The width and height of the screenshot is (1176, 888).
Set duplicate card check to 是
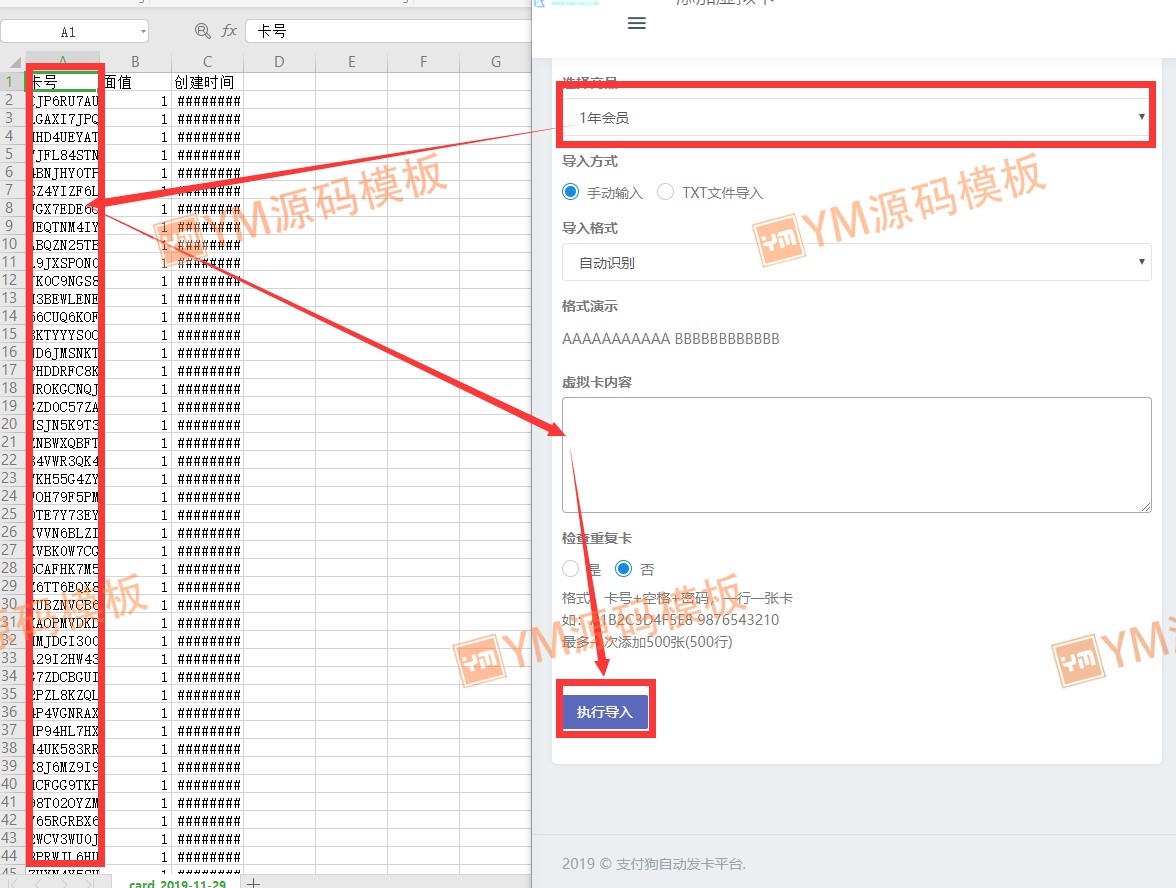[571, 569]
